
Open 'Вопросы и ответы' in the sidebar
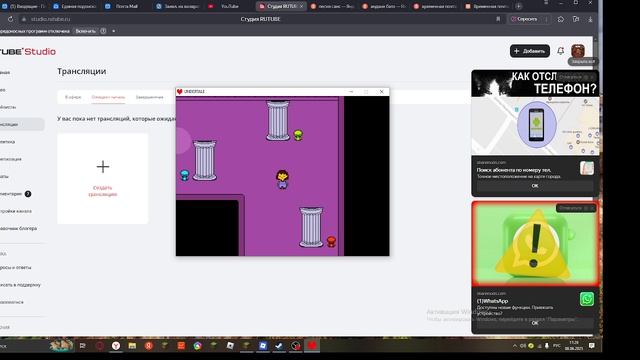click(16, 267)
